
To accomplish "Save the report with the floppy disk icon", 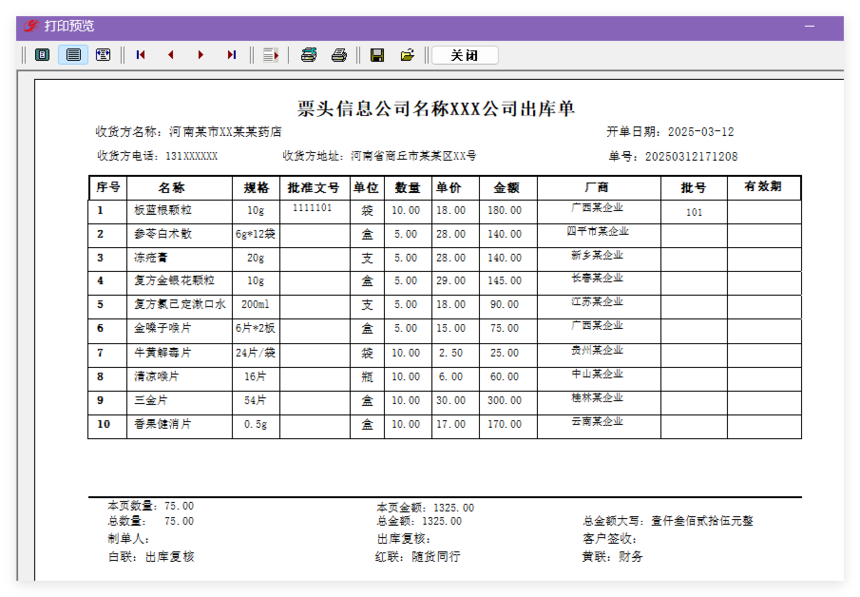I will [x=377, y=55].
